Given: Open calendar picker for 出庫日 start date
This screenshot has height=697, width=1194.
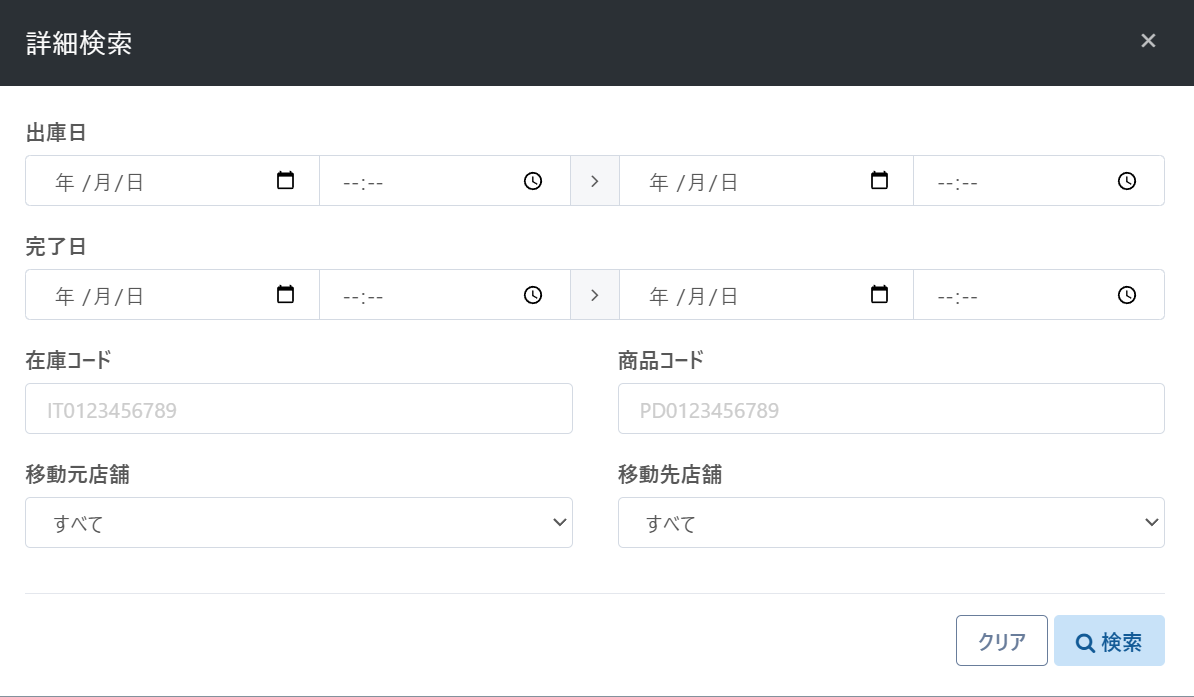Looking at the screenshot, I should click(x=286, y=181).
